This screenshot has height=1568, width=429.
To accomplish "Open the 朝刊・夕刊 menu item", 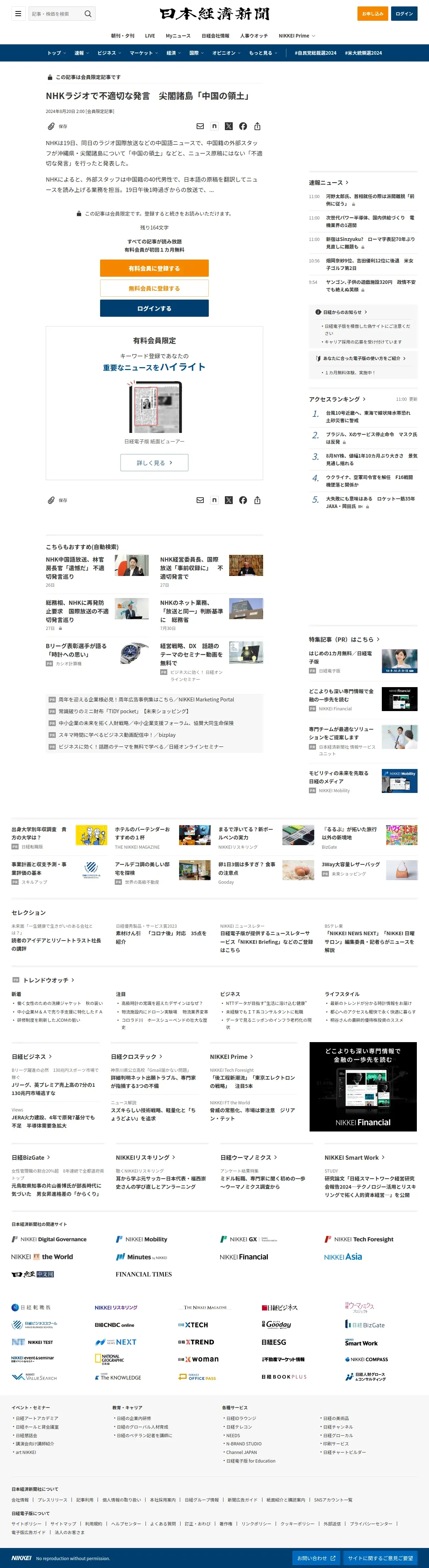I will (123, 36).
